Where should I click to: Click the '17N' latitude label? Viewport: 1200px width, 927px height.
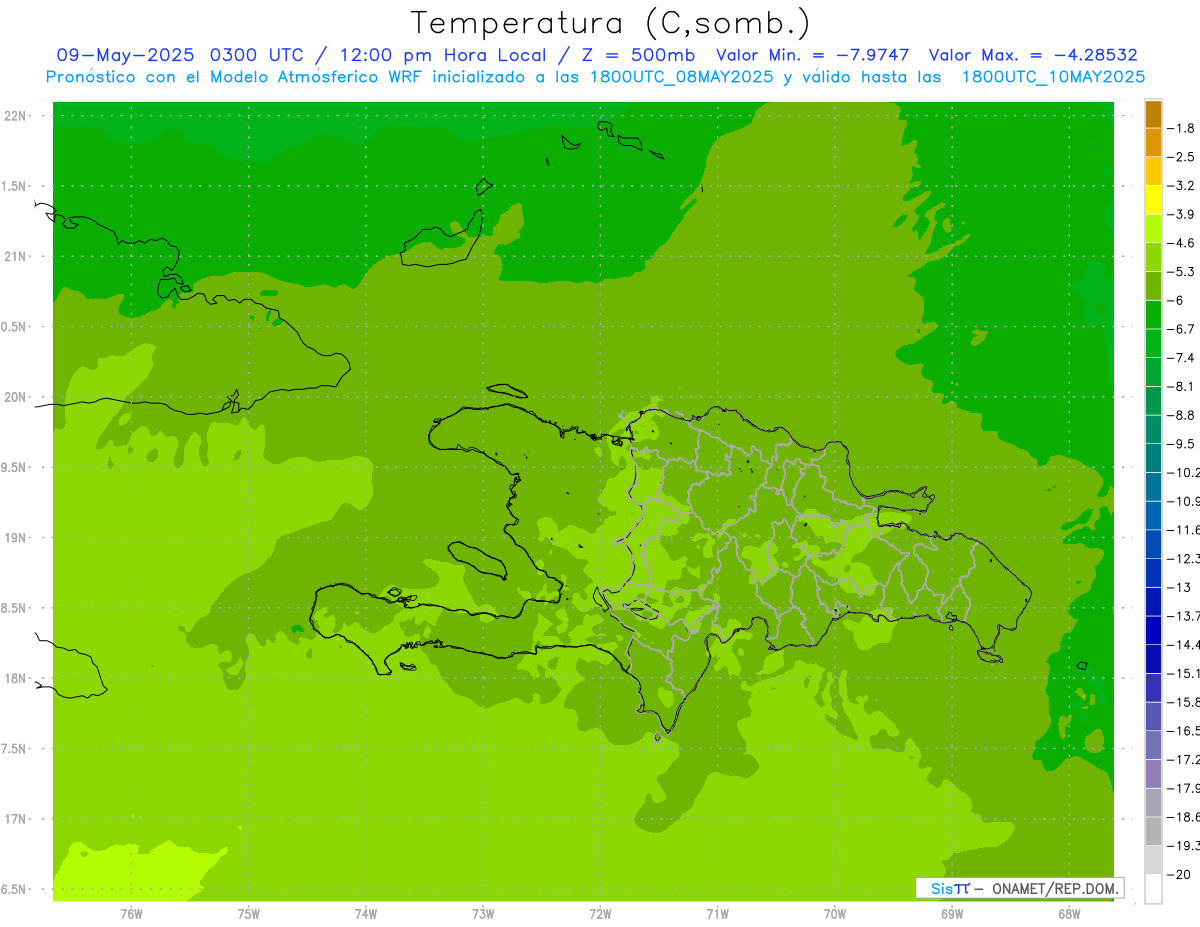17,819
